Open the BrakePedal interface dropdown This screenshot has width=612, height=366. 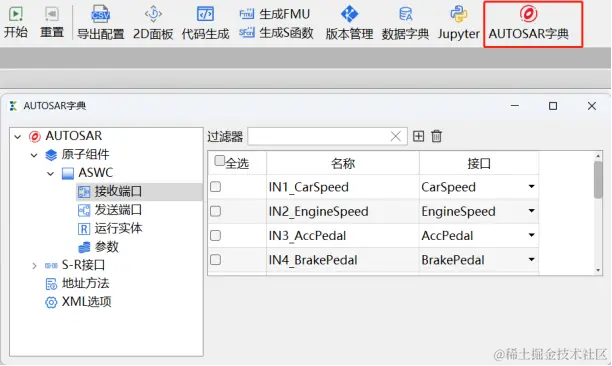[x=531, y=259]
